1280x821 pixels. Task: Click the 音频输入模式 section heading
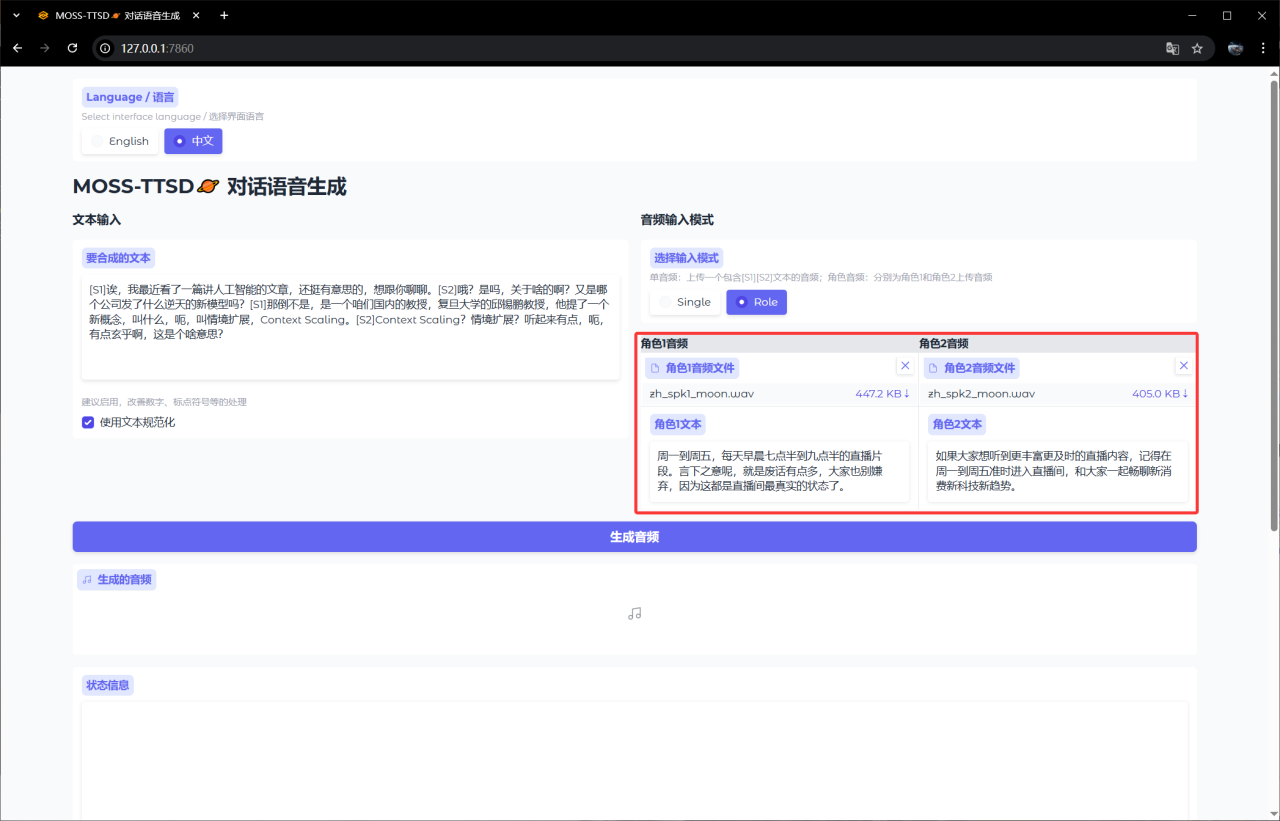tap(677, 220)
